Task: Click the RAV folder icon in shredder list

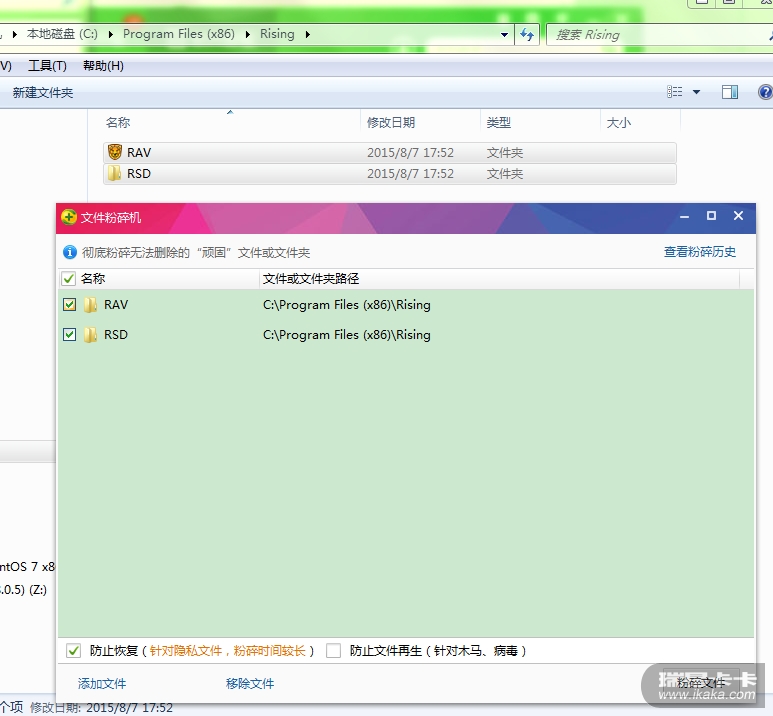Action: 90,305
